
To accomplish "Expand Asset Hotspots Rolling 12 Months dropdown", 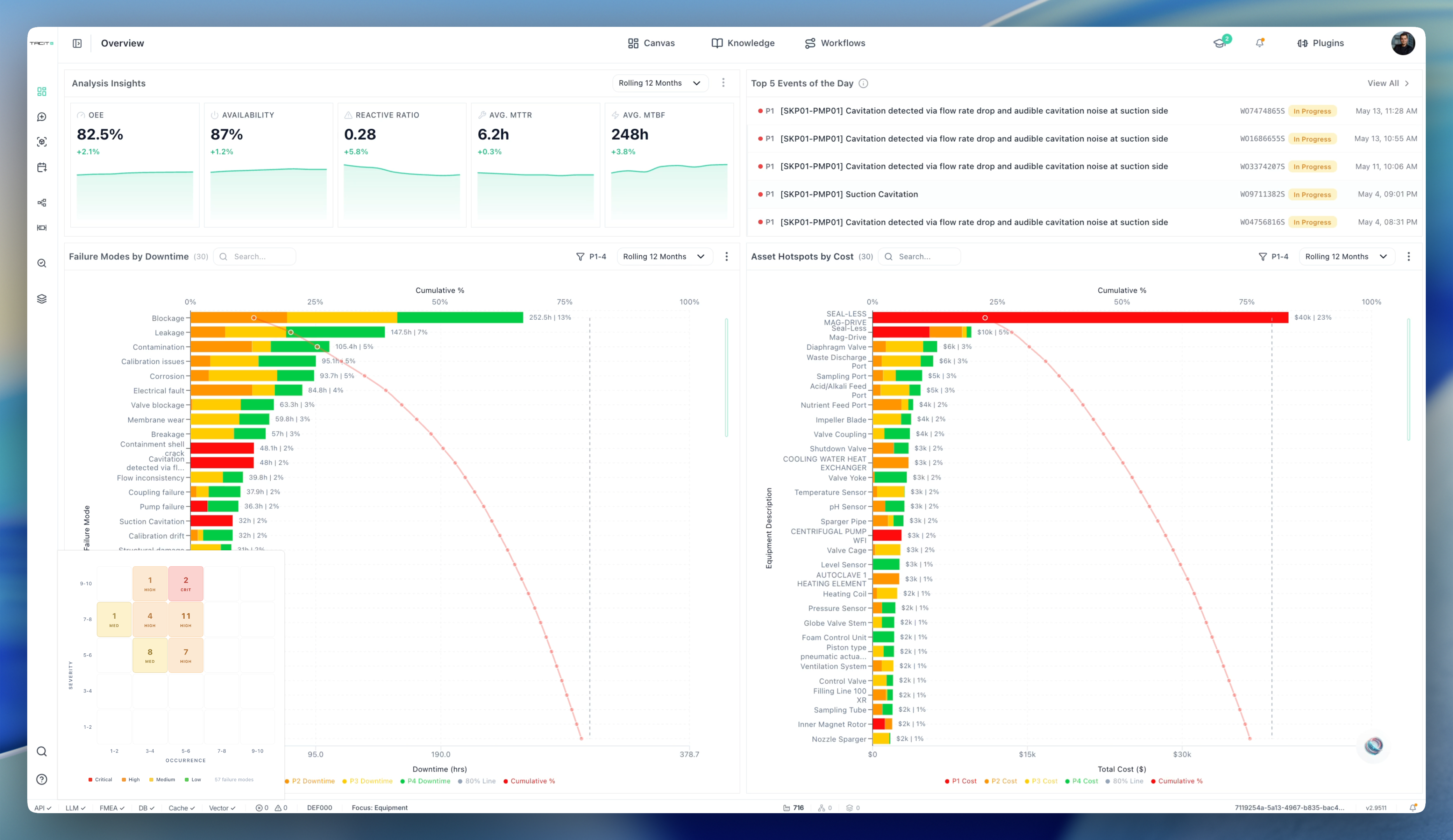I will pyautogui.click(x=1346, y=257).
